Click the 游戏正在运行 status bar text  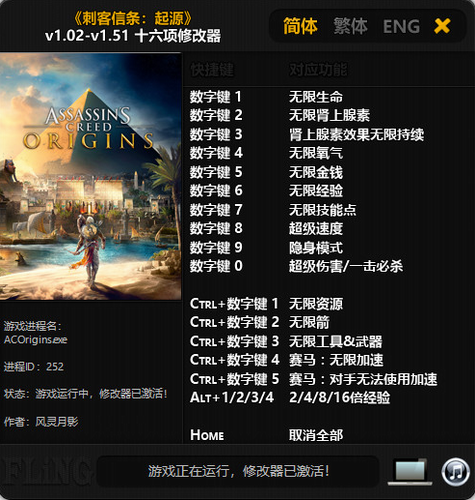(238, 471)
